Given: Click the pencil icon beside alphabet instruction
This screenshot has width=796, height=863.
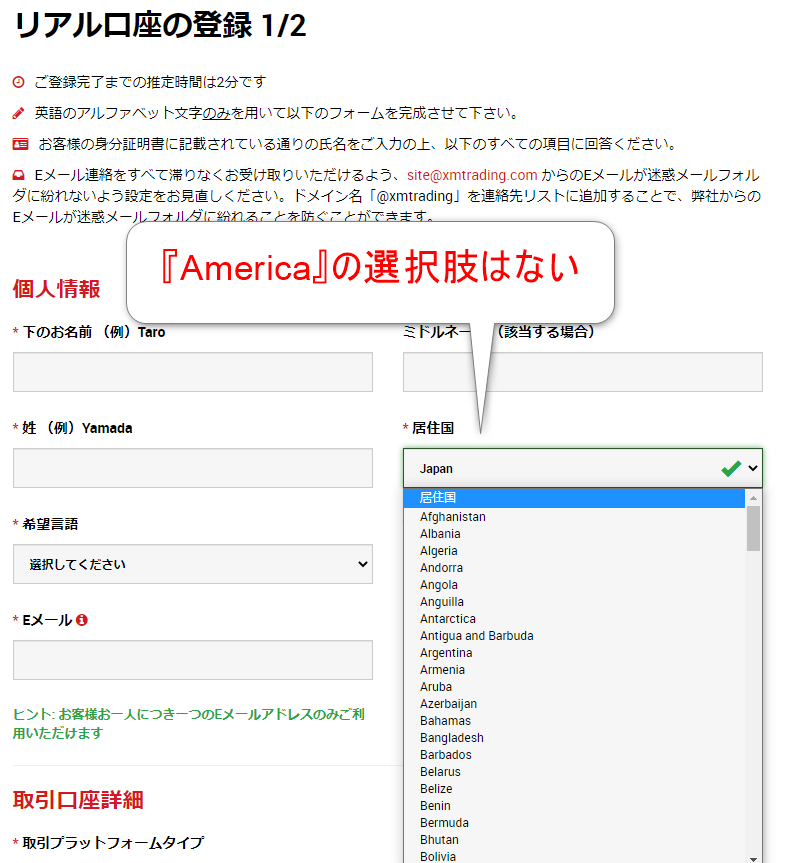Looking at the screenshot, I should tap(19, 113).
